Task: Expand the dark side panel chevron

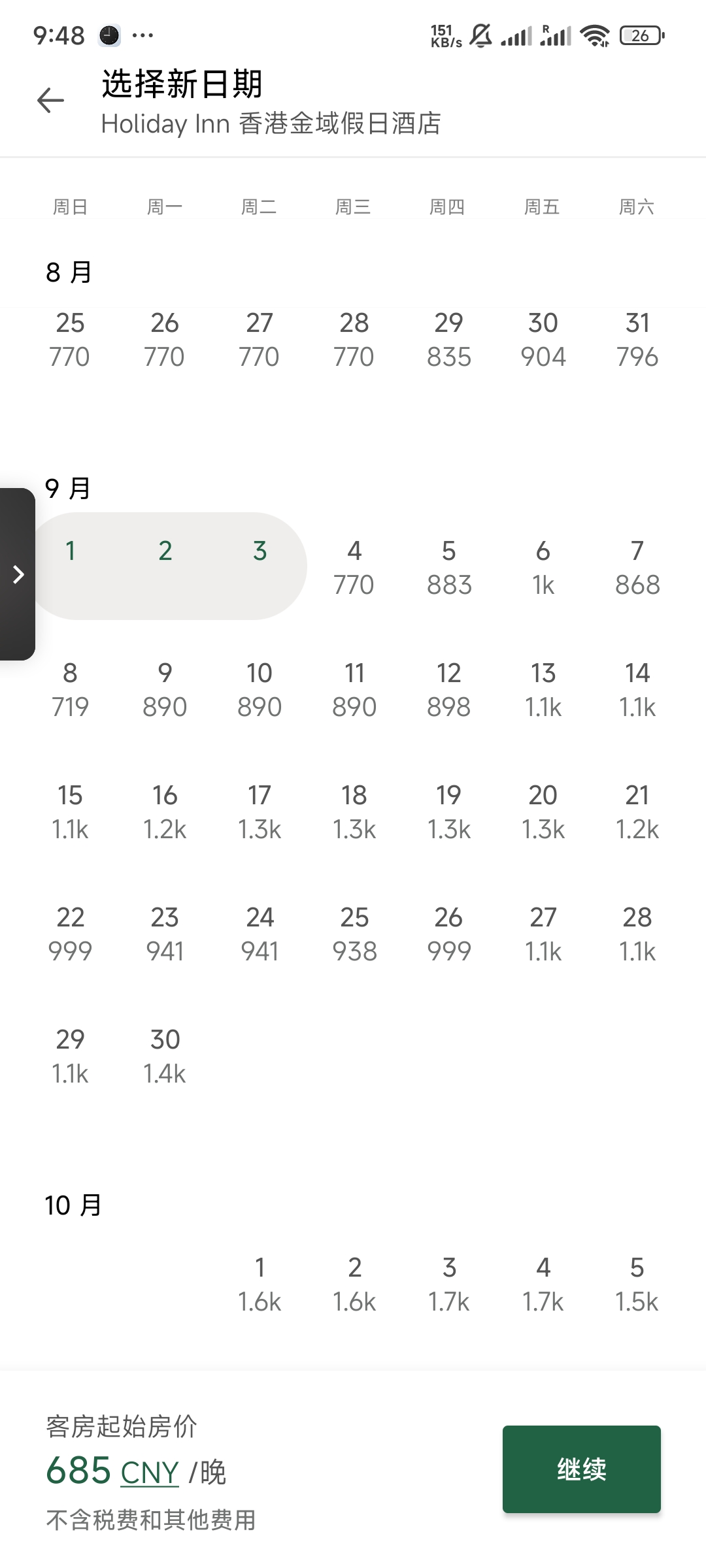Action: click(18, 574)
